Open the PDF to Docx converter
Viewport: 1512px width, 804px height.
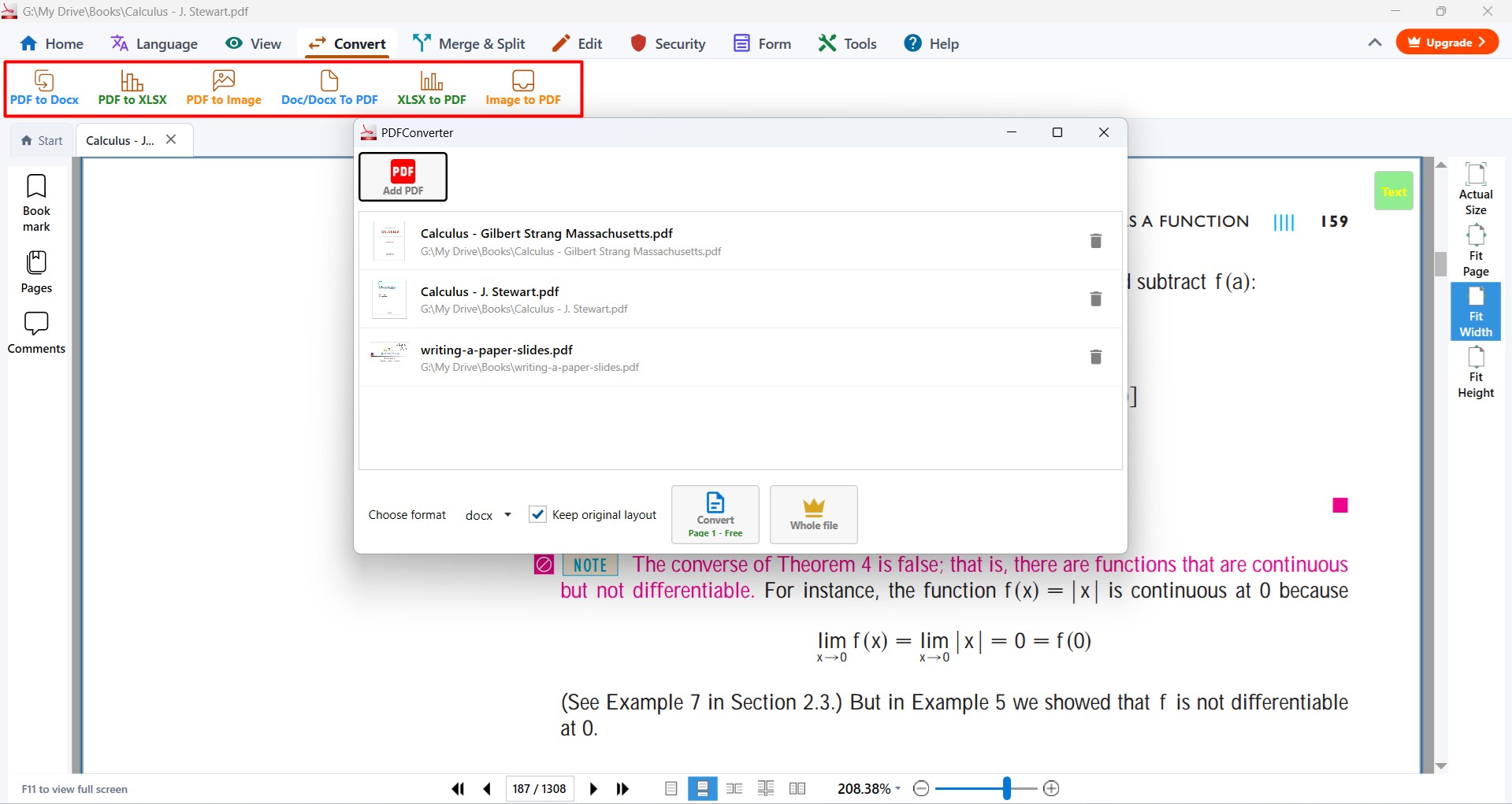[44, 87]
